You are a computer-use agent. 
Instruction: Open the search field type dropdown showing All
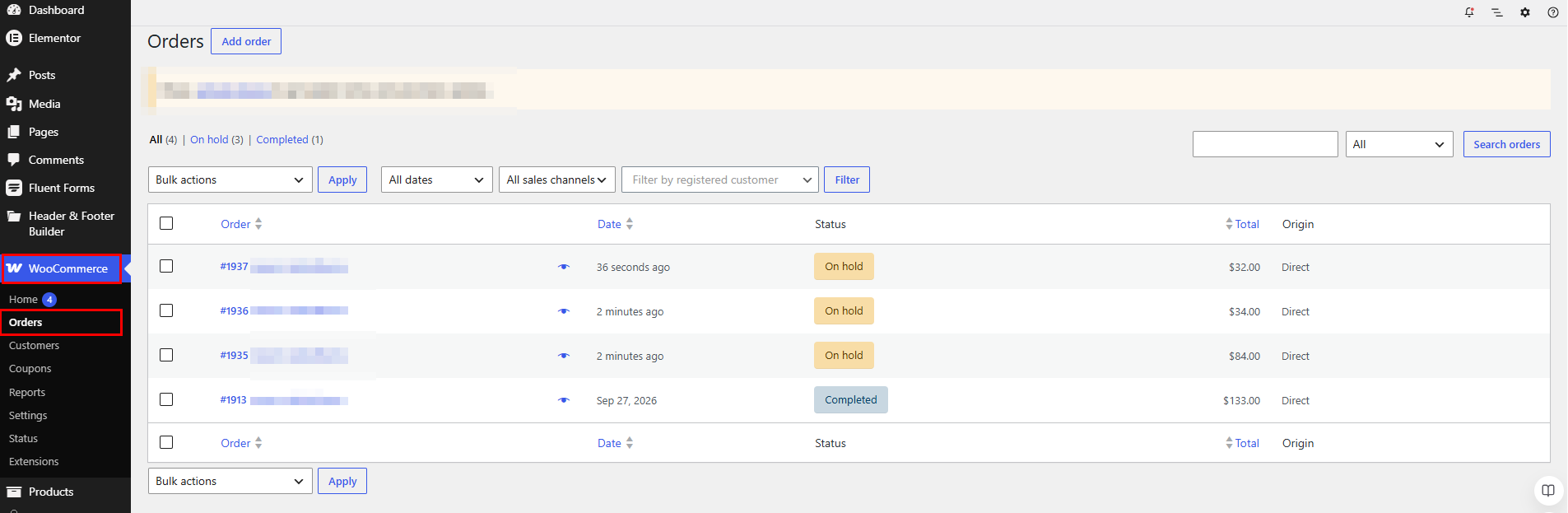tap(1399, 144)
